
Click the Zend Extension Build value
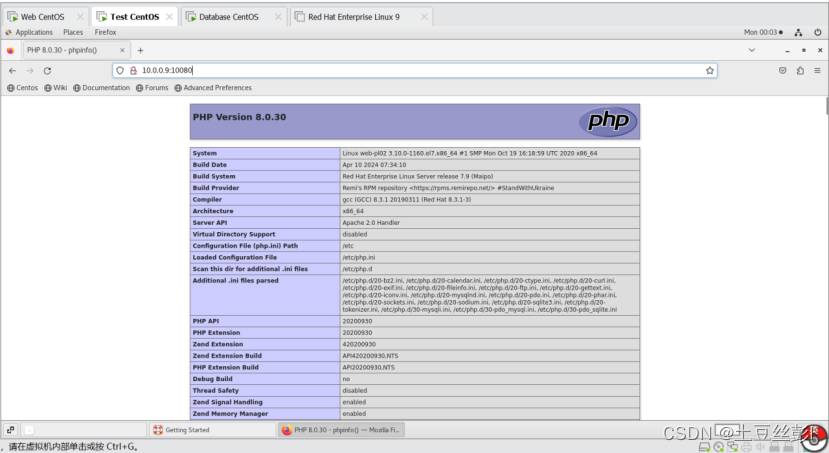tap(370, 356)
